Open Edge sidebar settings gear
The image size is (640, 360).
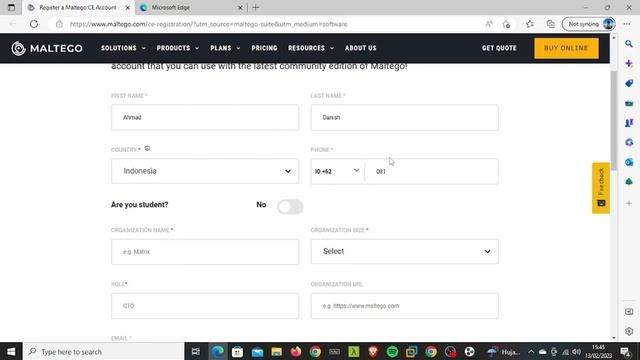coord(629,331)
